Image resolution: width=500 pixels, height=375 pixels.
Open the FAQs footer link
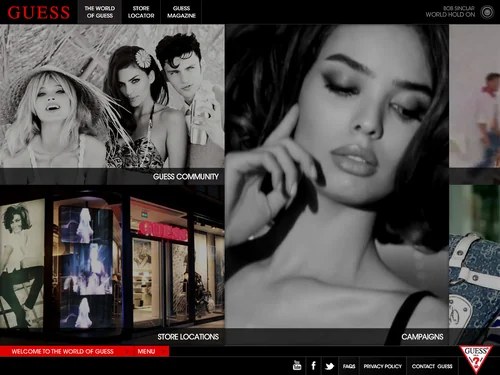point(349,366)
